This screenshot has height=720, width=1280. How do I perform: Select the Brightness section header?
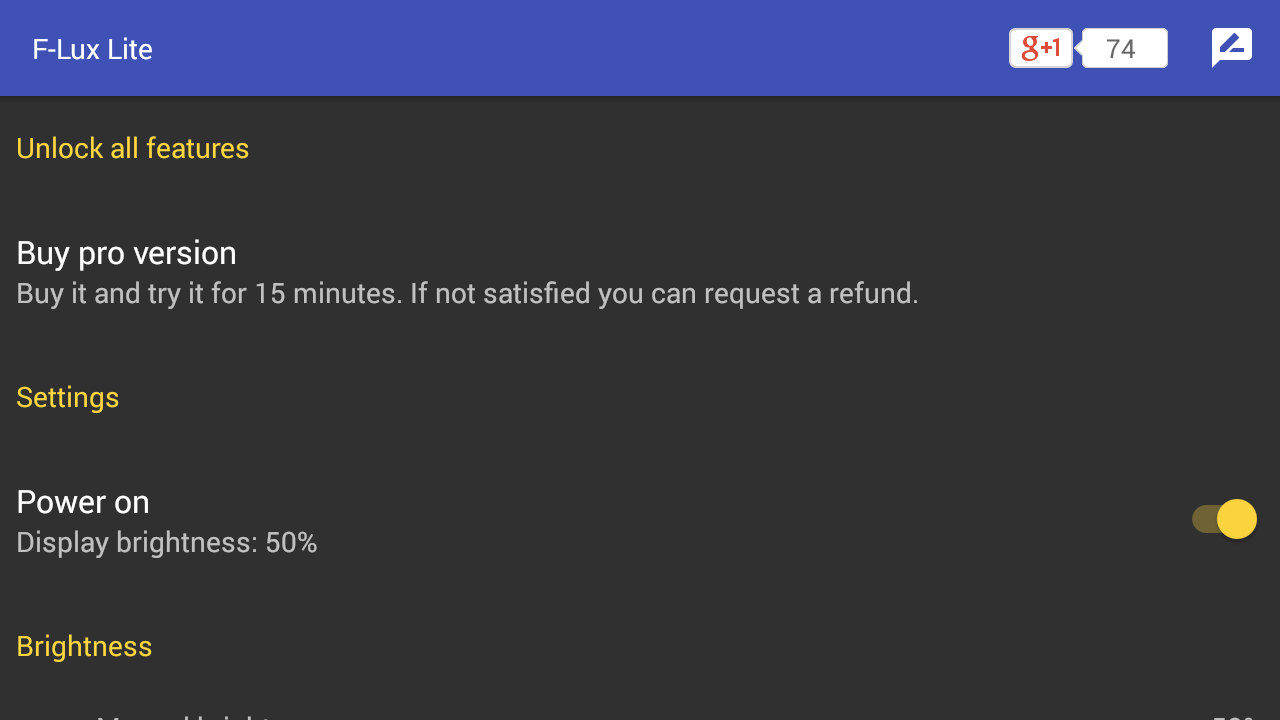pos(84,646)
